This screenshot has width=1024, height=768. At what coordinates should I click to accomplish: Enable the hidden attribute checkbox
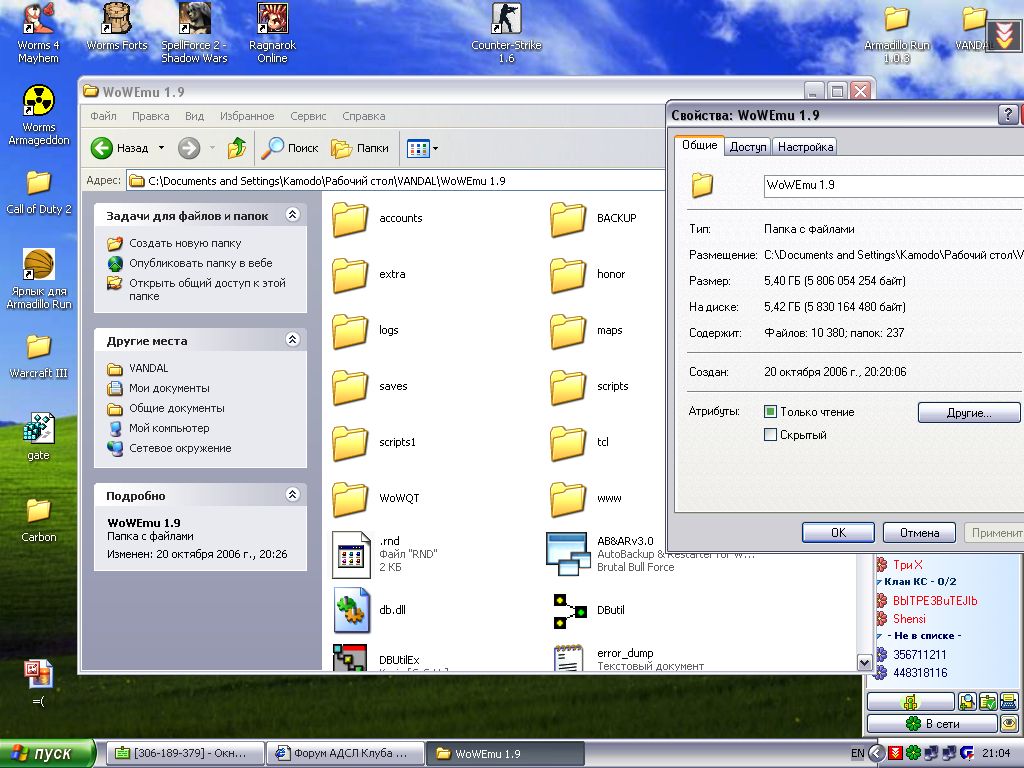pyautogui.click(x=770, y=435)
